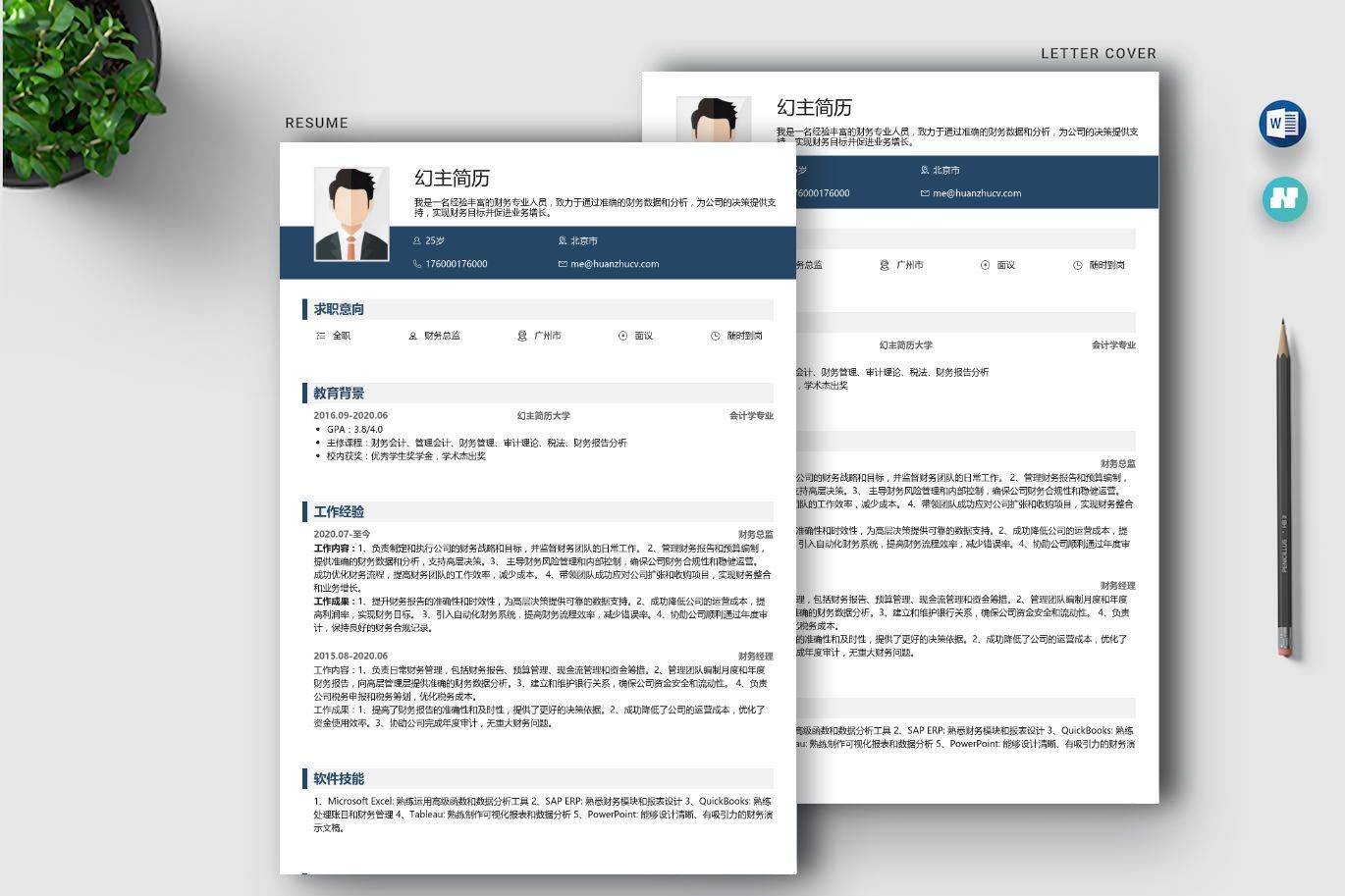
Task: Click the front resume page thumbnail body
Action: pyautogui.click(x=538, y=507)
